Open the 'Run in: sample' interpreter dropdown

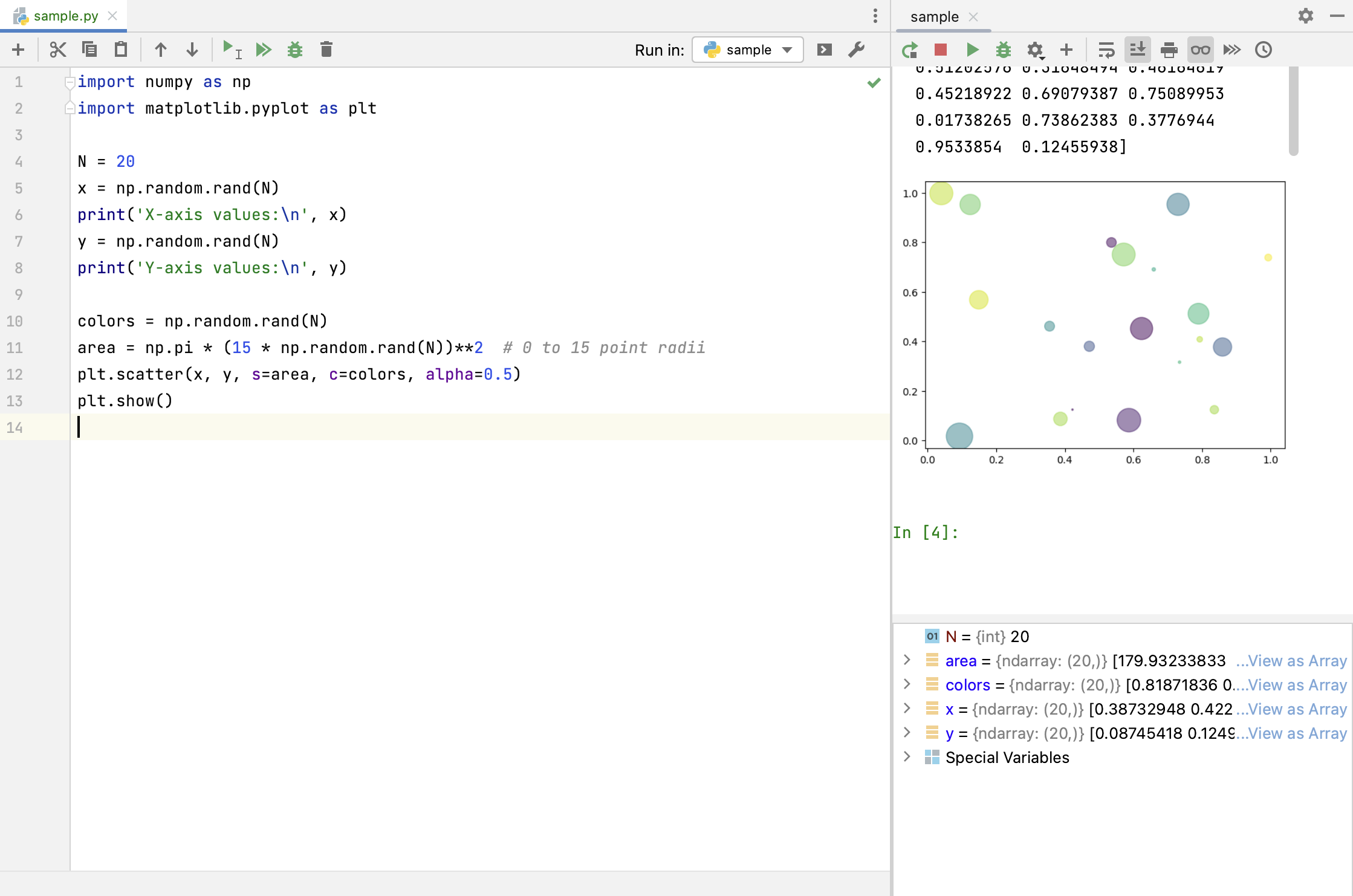point(748,50)
